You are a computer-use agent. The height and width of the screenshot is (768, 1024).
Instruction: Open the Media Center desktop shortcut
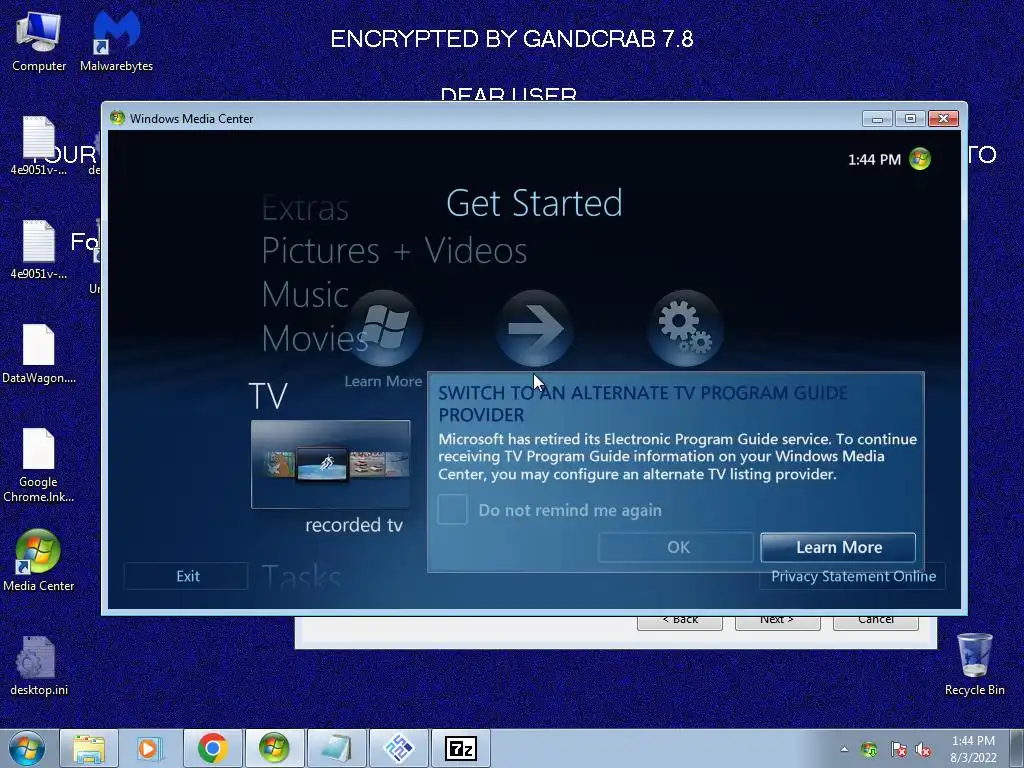pyautogui.click(x=39, y=560)
